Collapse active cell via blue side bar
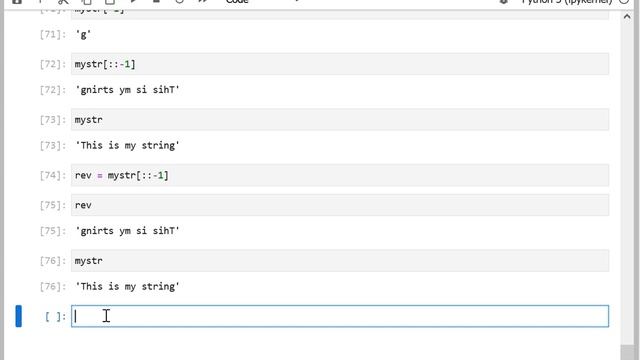This screenshot has width=640, height=360. [18, 316]
